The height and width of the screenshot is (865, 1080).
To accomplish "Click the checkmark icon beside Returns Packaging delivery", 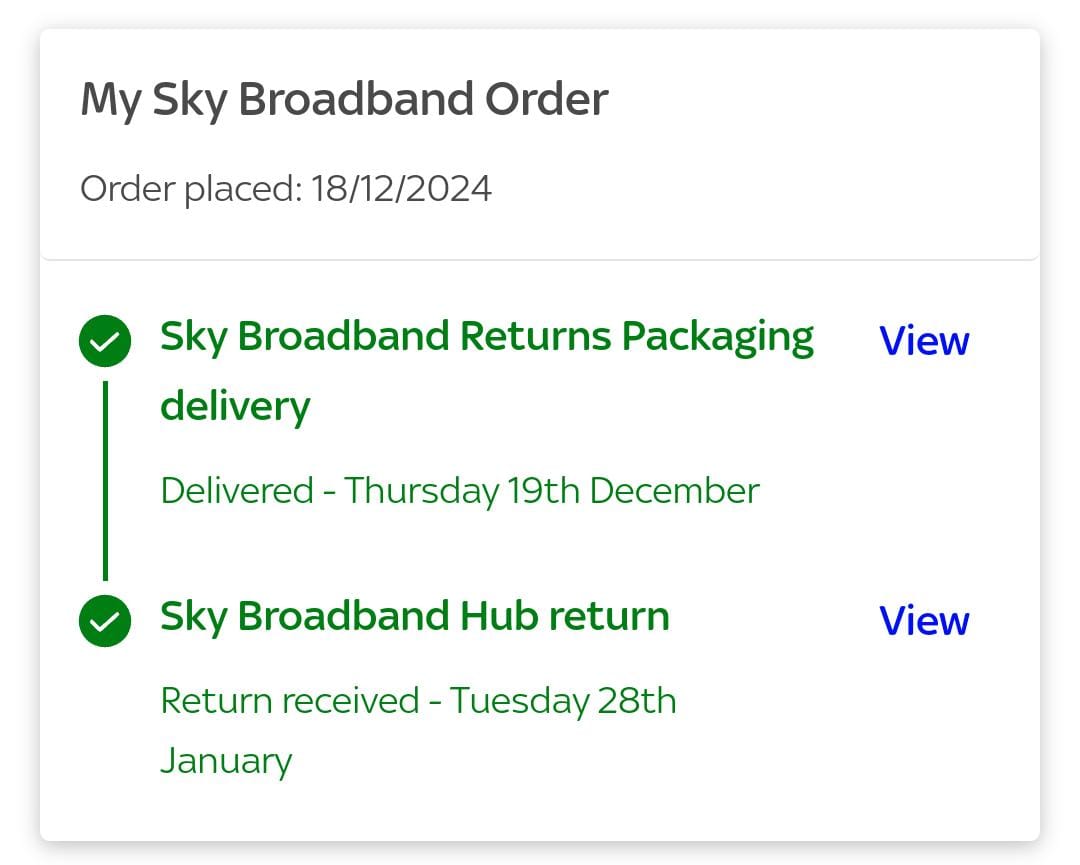I will coord(104,340).
